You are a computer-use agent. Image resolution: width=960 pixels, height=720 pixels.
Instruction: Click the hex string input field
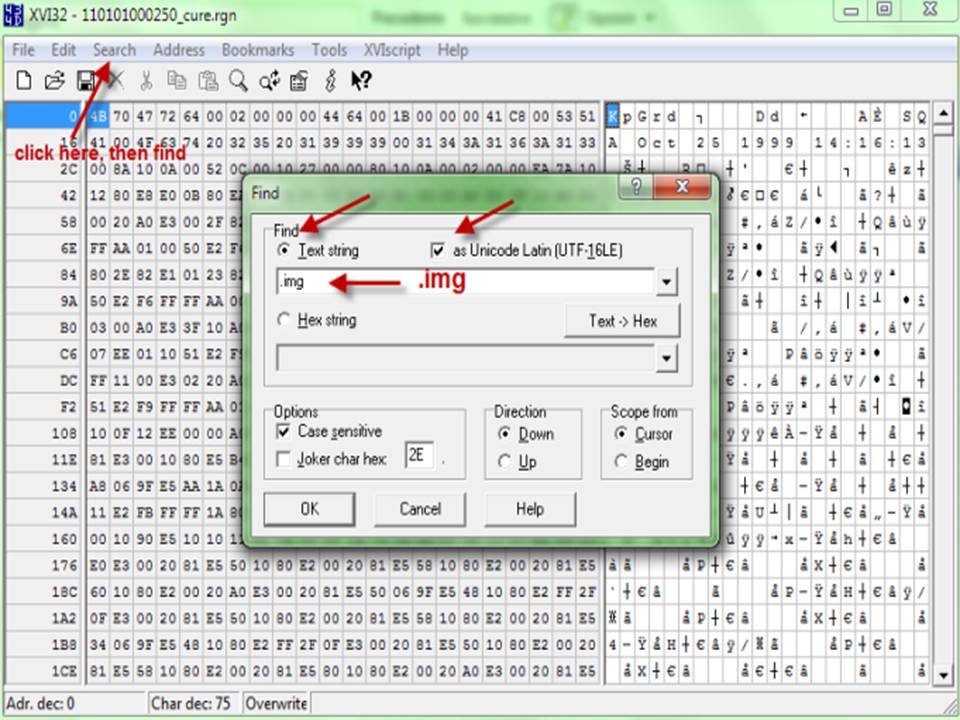tap(466, 358)
